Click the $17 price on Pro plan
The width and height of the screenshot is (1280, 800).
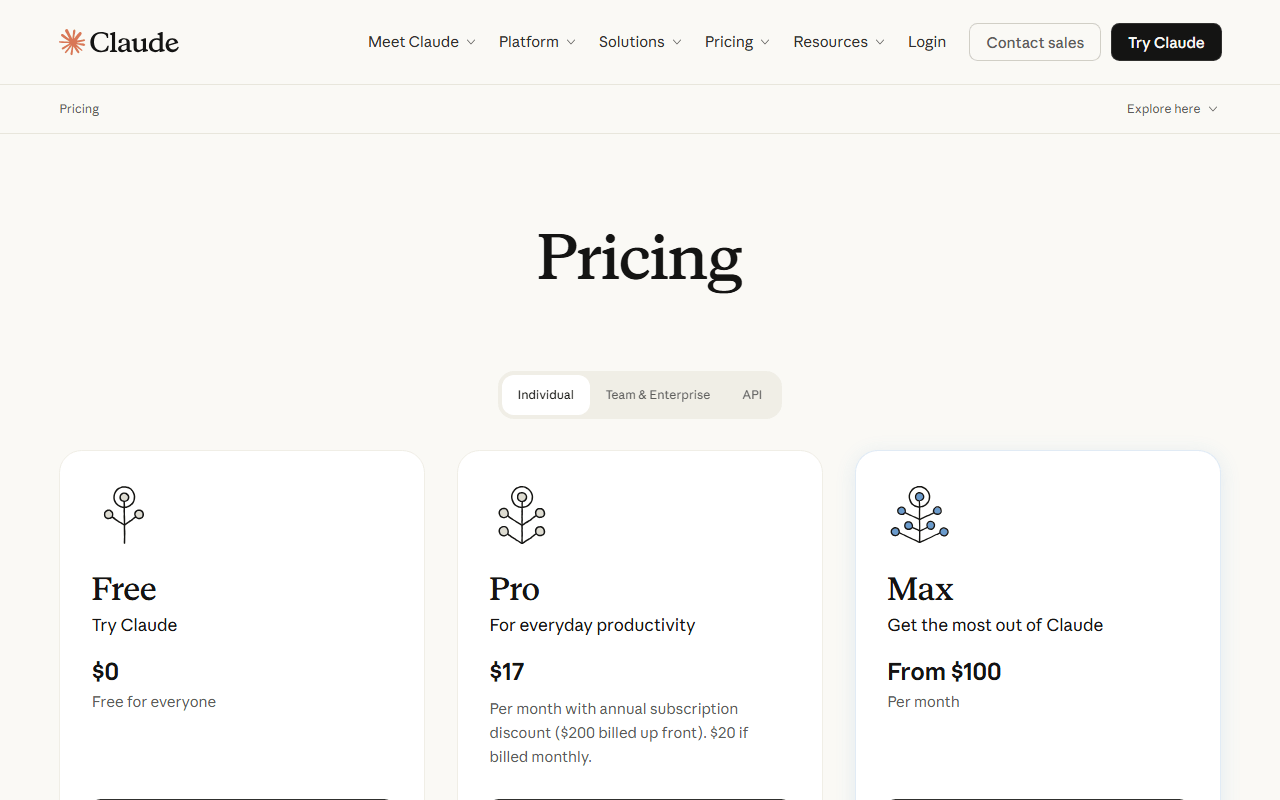(507, 671)
